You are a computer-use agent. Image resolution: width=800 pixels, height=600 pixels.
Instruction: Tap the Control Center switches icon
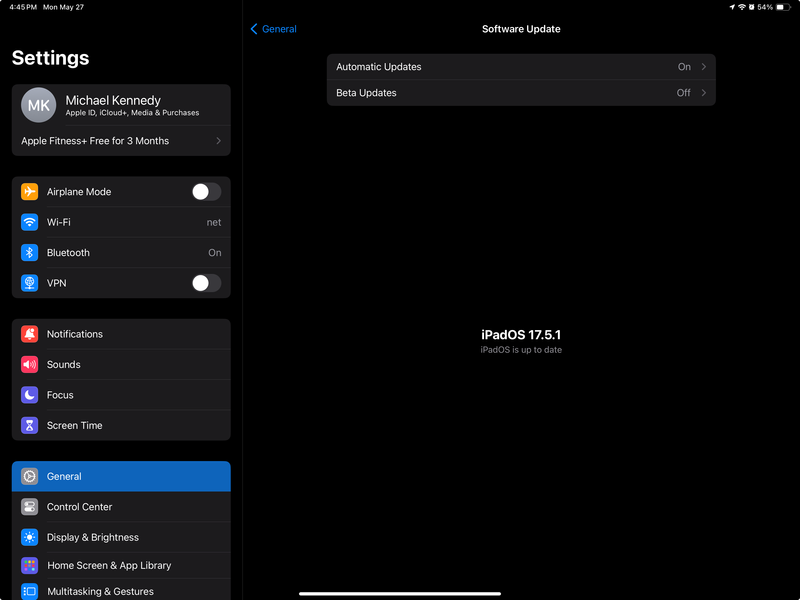(x=30, y=507)
